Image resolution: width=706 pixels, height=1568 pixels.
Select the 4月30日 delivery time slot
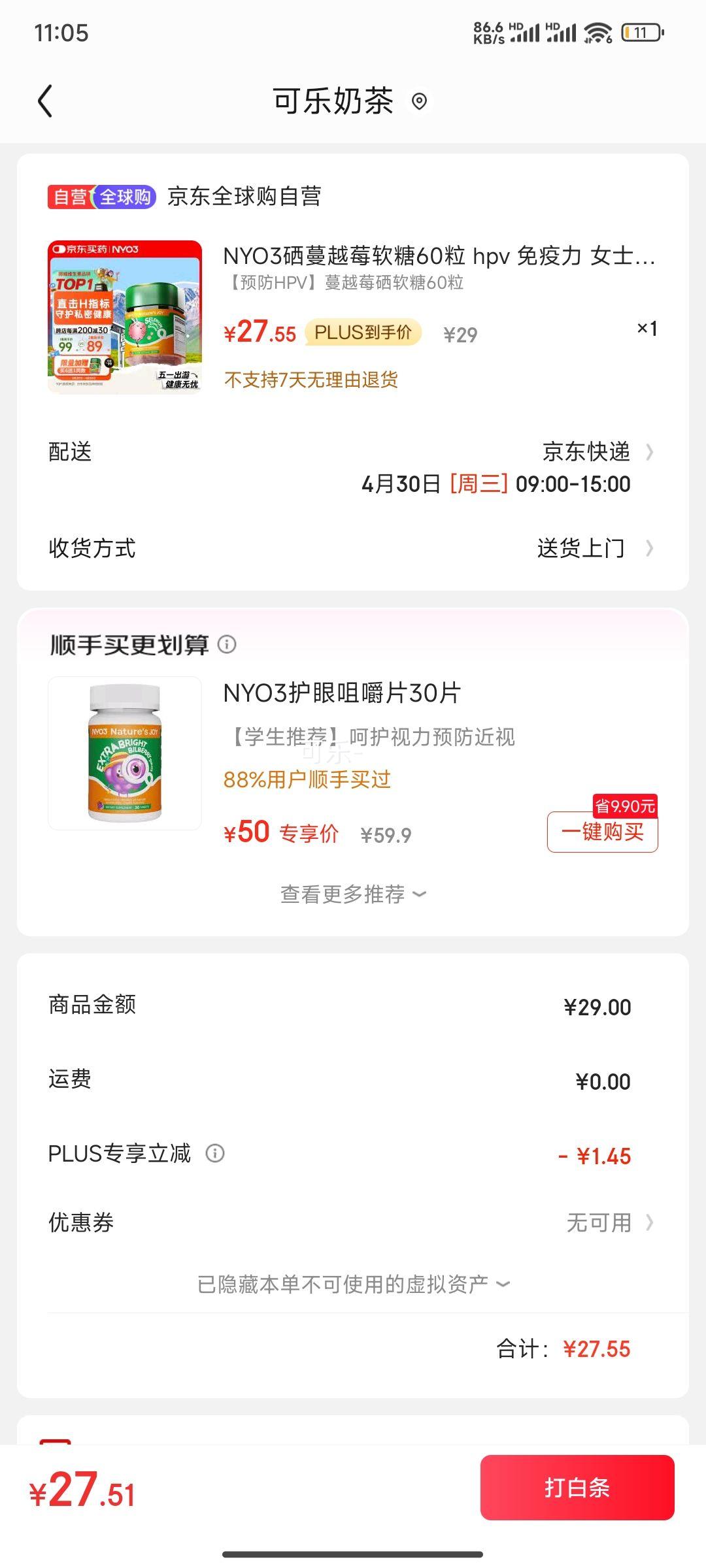[496, 484]
